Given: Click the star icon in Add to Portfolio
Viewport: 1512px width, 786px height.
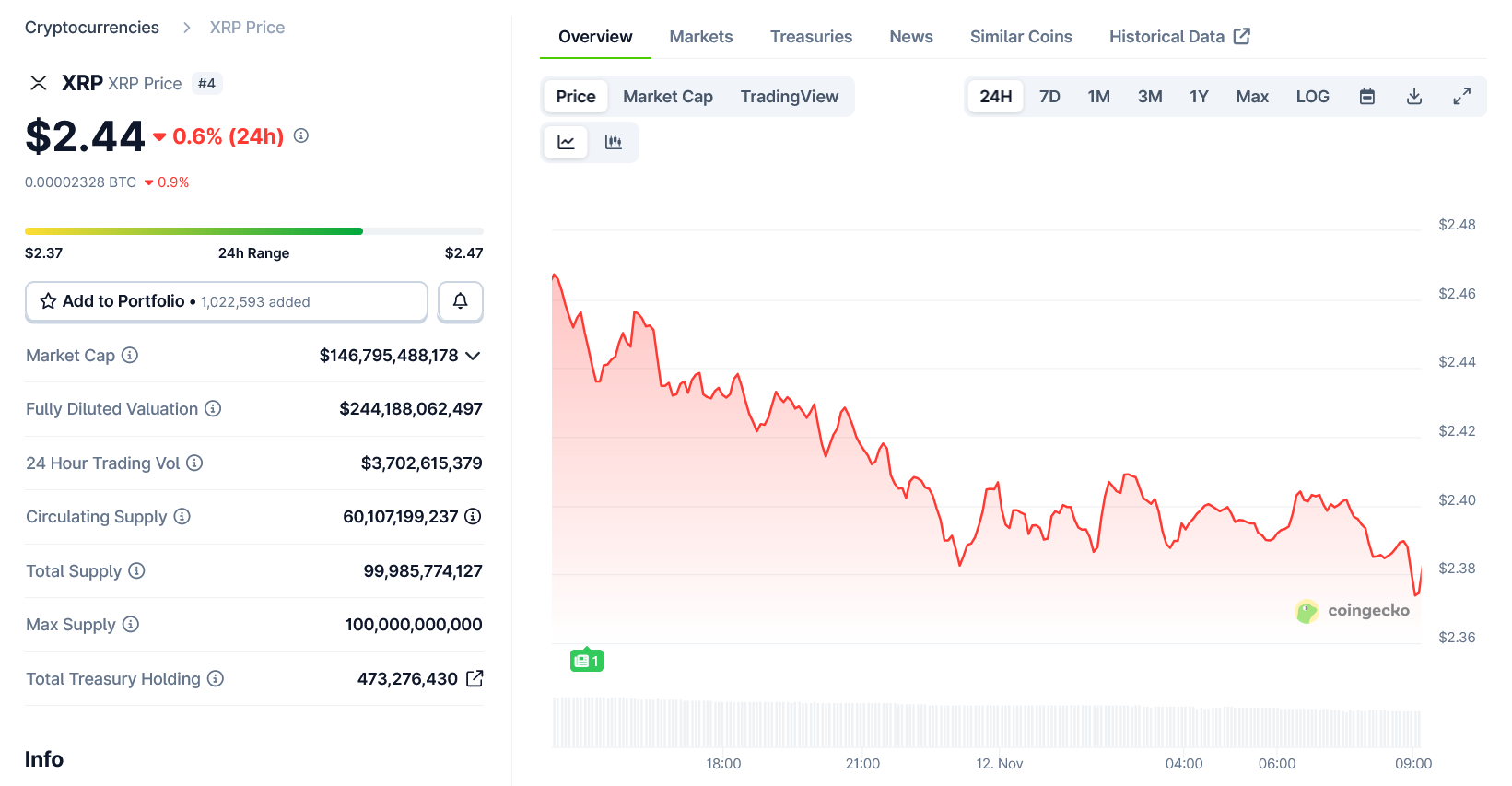Looking at the screenshot, I should point(49,301).
